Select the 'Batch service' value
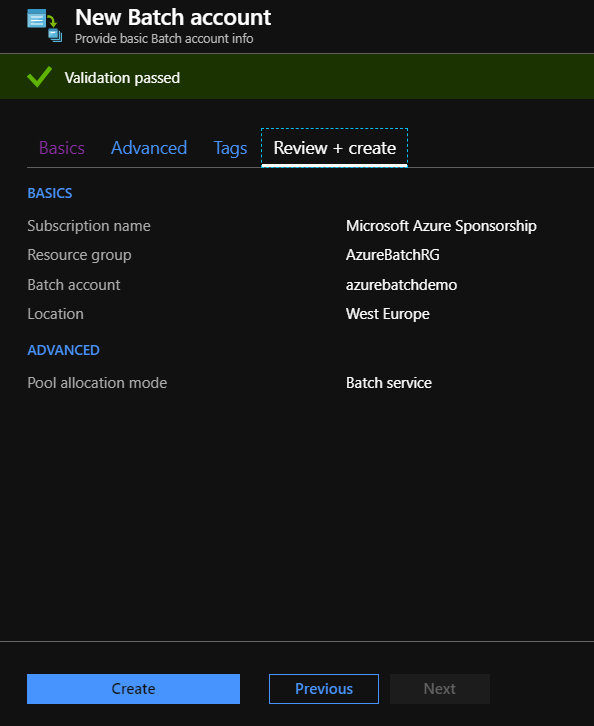Screen dimensions: 594x726 [x=389, y=383]
